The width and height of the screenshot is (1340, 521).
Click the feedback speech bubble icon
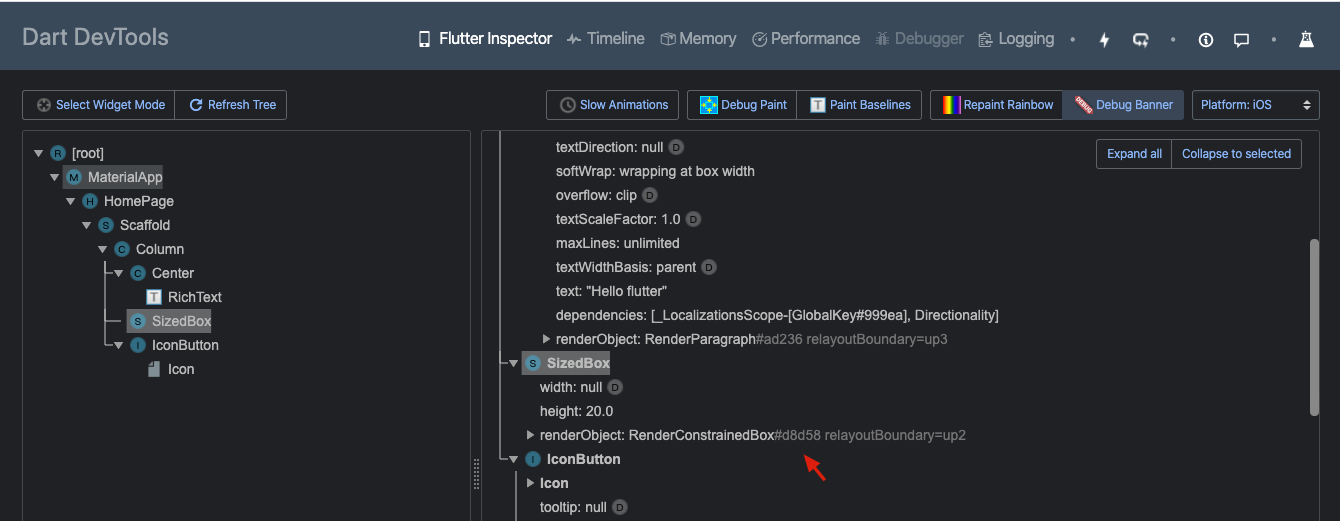point(1241,40)
